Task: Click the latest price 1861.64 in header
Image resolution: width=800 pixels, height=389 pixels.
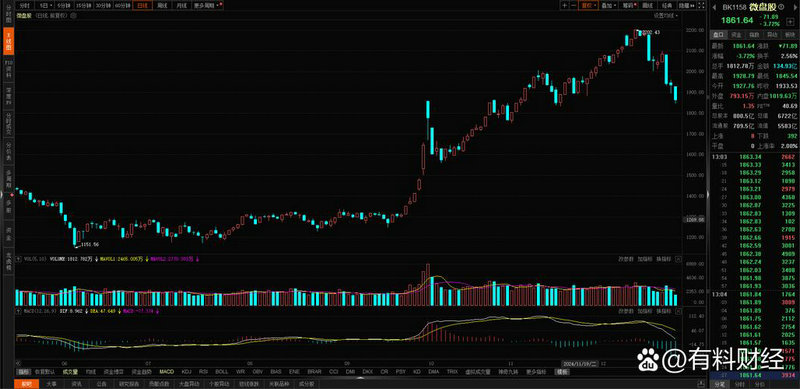Action: [737, 20]
